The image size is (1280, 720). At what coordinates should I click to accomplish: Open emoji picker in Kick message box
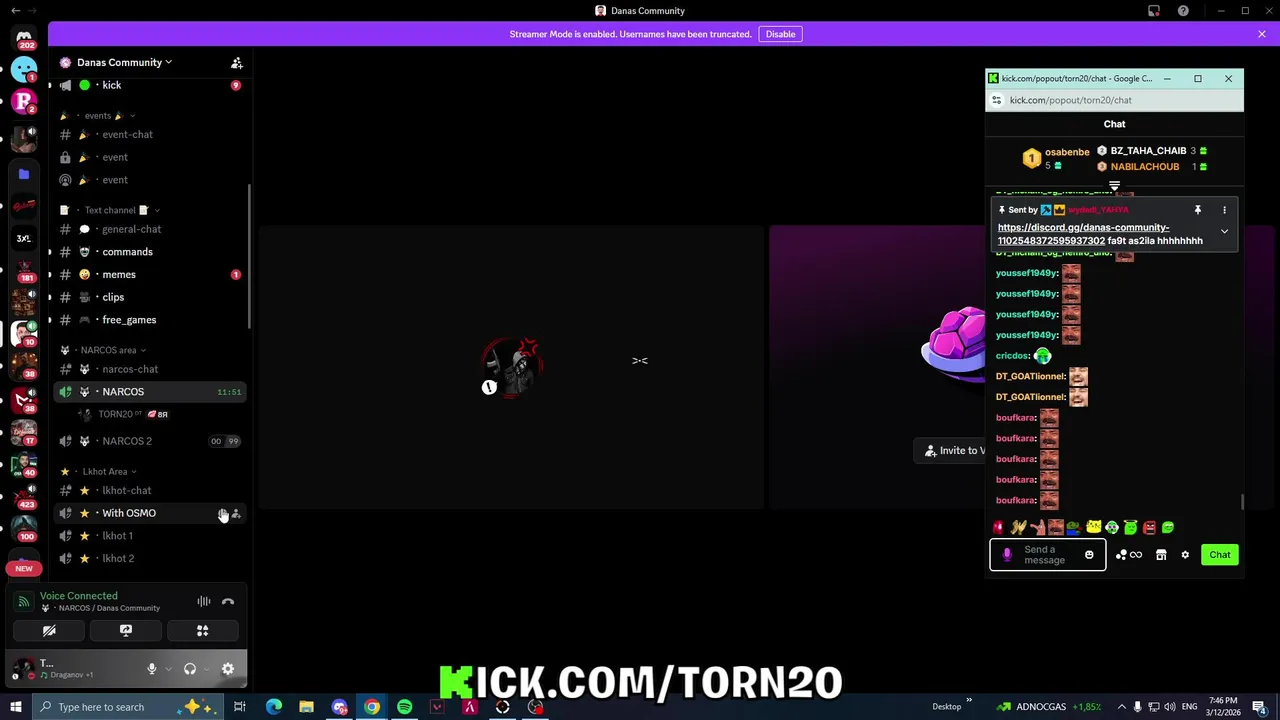click(1089, 555)
